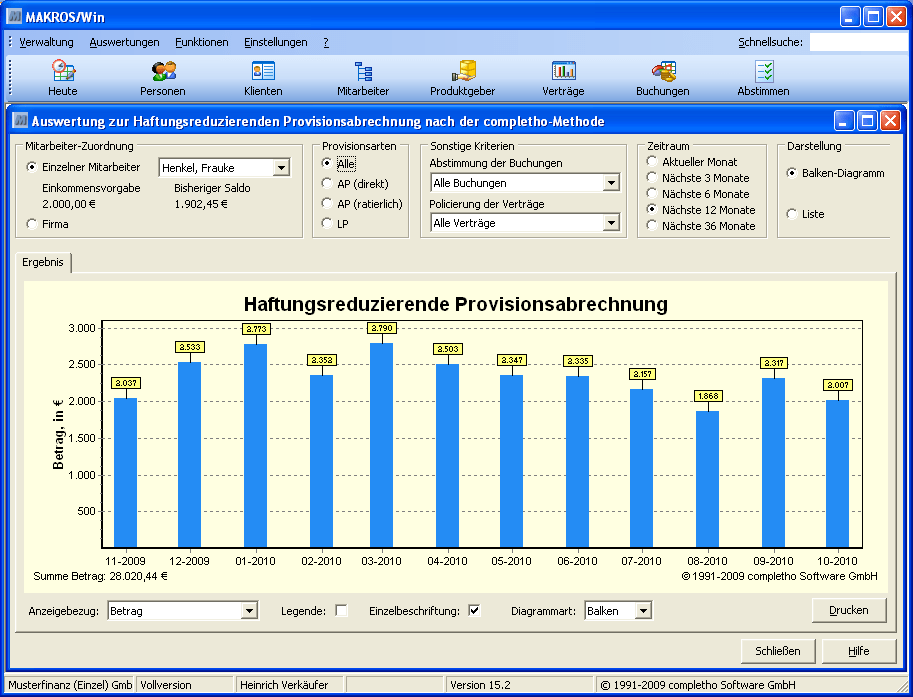
Task: Choose AP (direkt) commission type
Action: pyautogui.click(x=327, y=183)
